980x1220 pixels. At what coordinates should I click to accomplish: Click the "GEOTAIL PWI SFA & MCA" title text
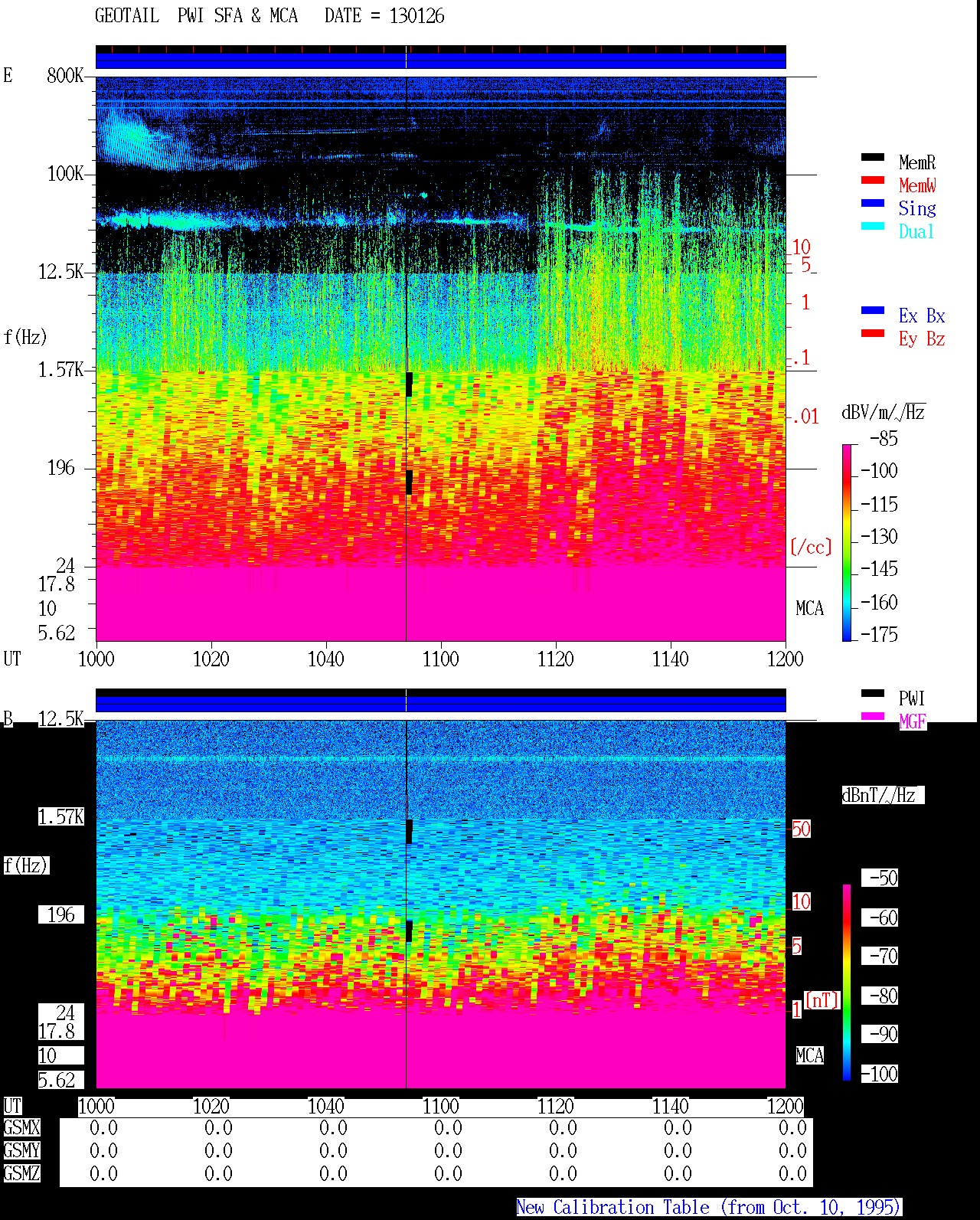197,16
